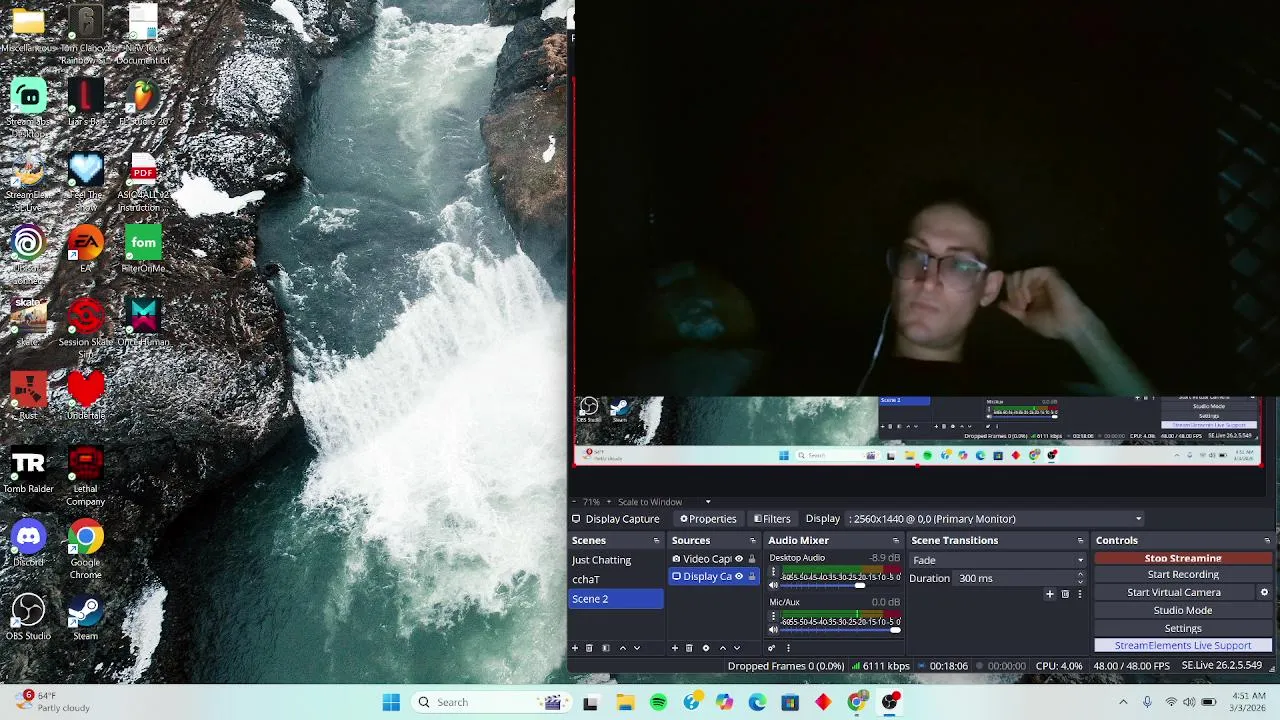Open advanced audio properties gears icon
The height and width of the screenshot is (720, 1280).
771,648
